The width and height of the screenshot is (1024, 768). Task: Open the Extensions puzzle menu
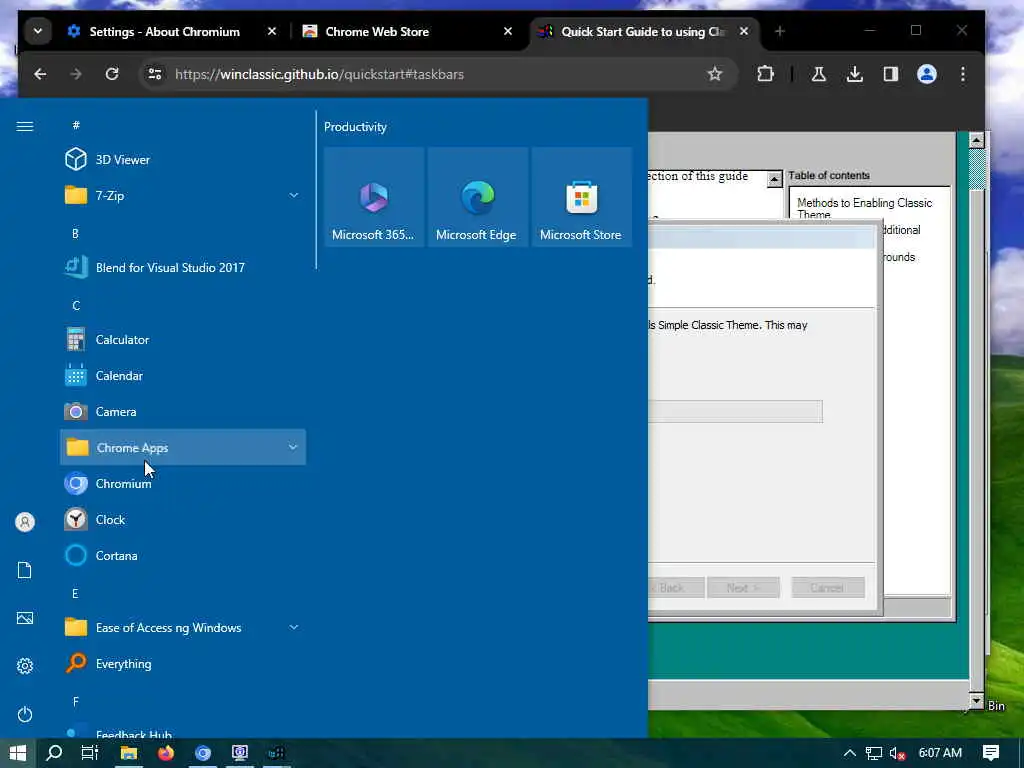(x=765, y=74)
